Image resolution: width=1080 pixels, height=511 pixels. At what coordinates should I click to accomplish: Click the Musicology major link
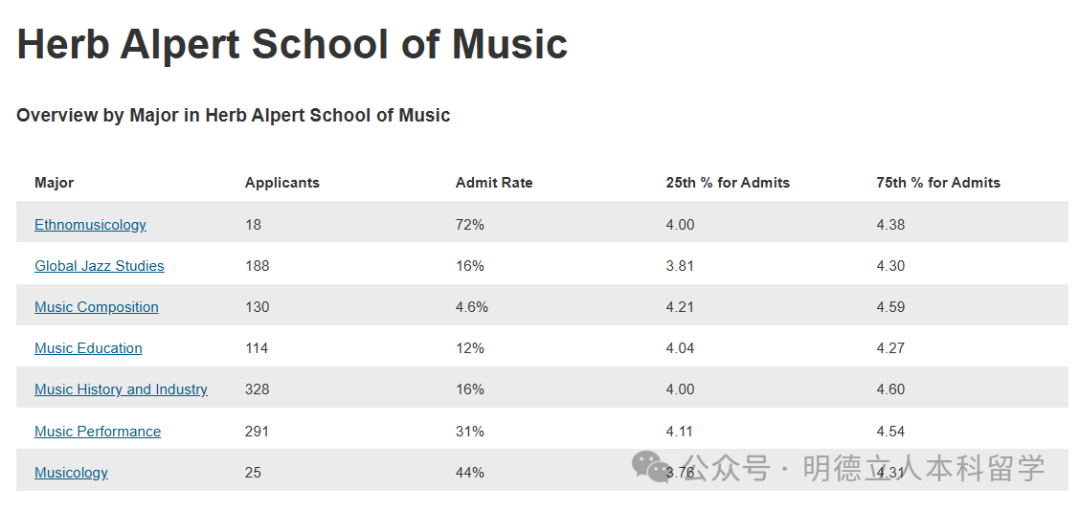(x=71, y=472)
